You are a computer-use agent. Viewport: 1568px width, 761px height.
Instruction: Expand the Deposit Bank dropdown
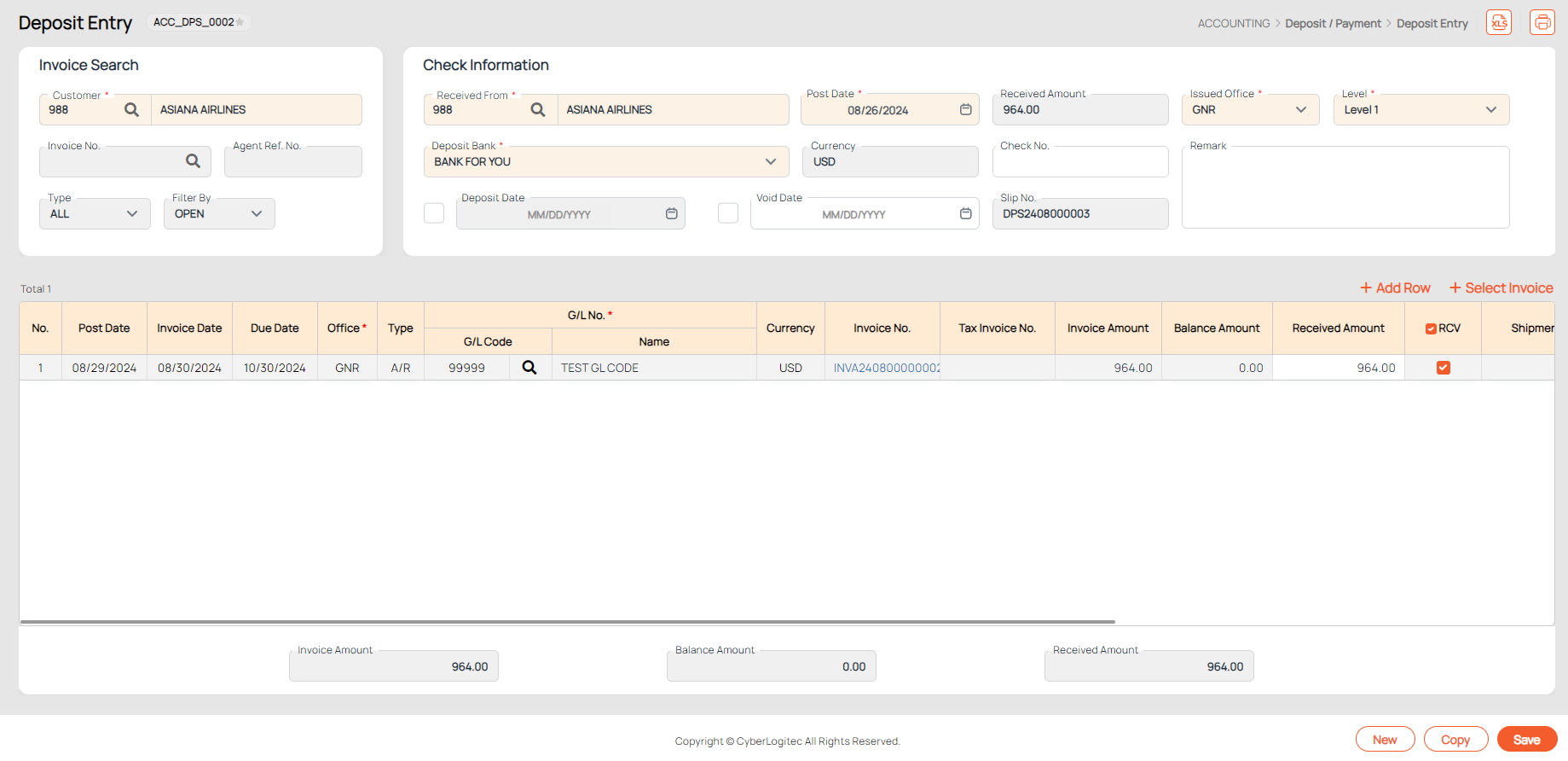(x=770, y=162)
